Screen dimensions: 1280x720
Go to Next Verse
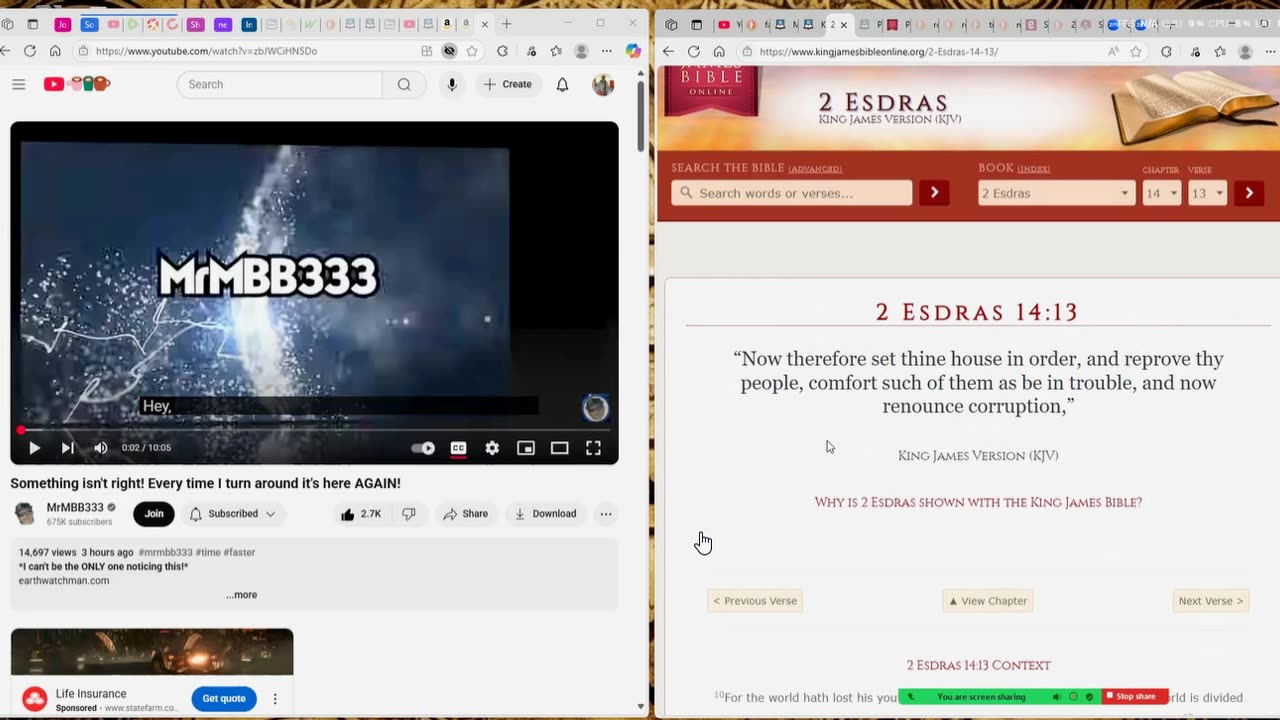(x=1211, y=601)
